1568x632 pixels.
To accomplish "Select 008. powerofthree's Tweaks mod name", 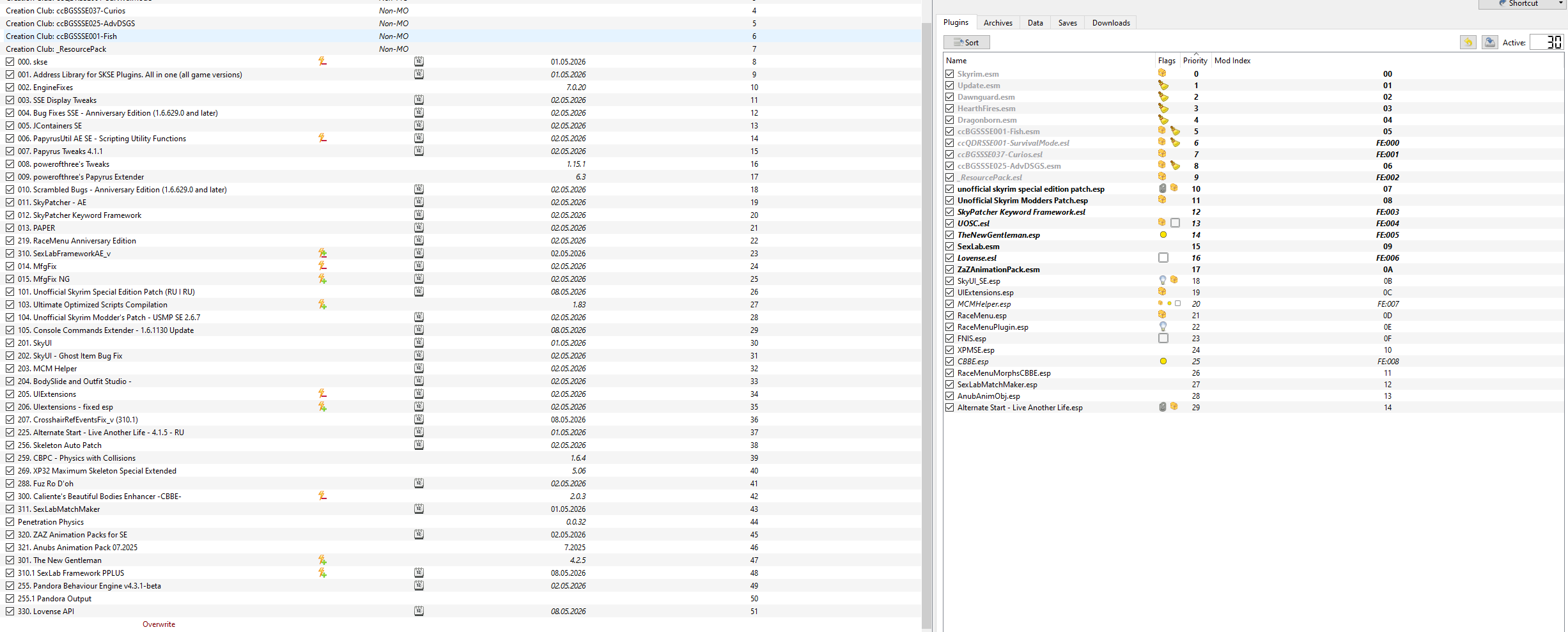I will pos(63,164).
